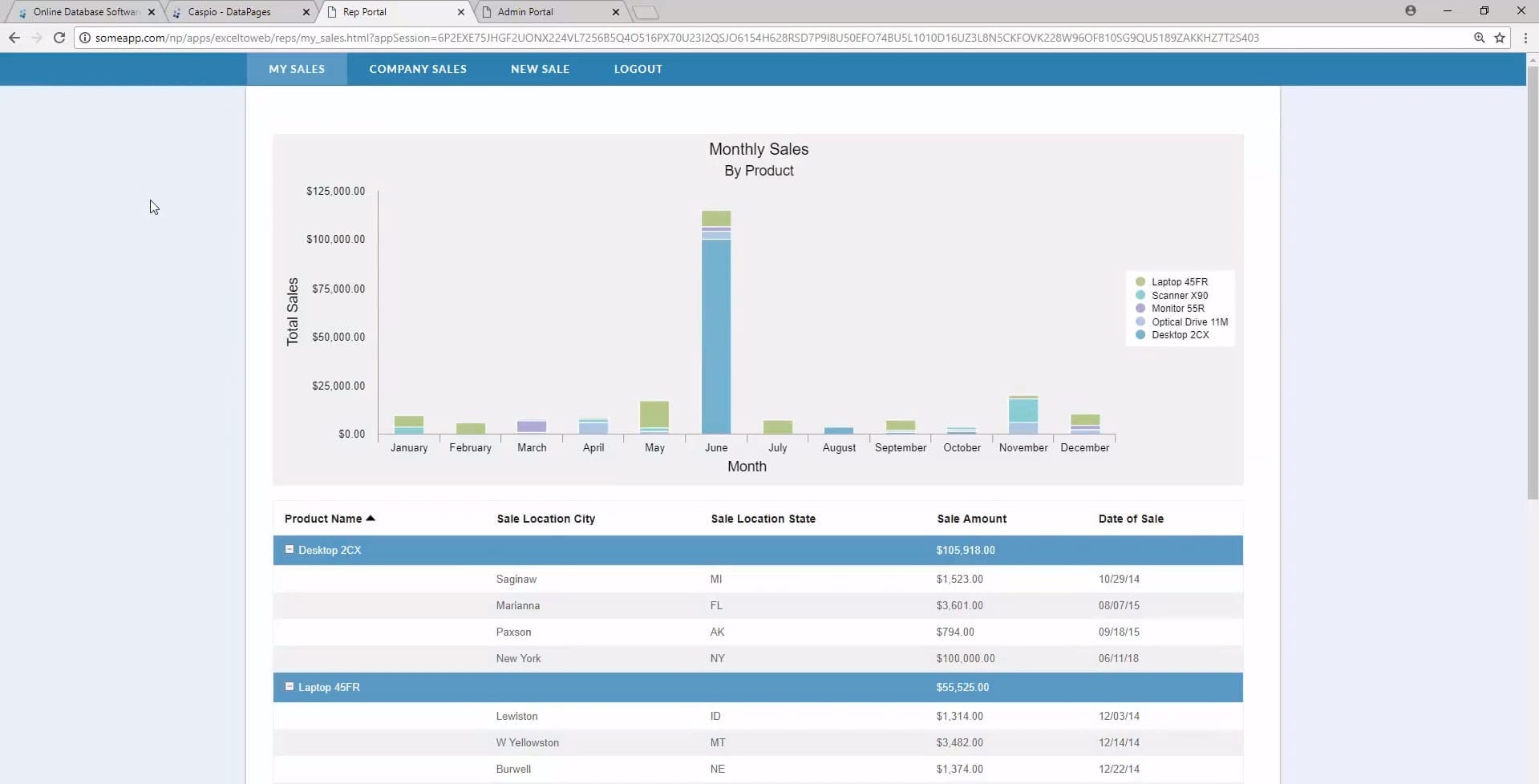The image size is (1539, 784).
Task: Bookmark this page with the star icon
Action: [x=1500, y=38]
